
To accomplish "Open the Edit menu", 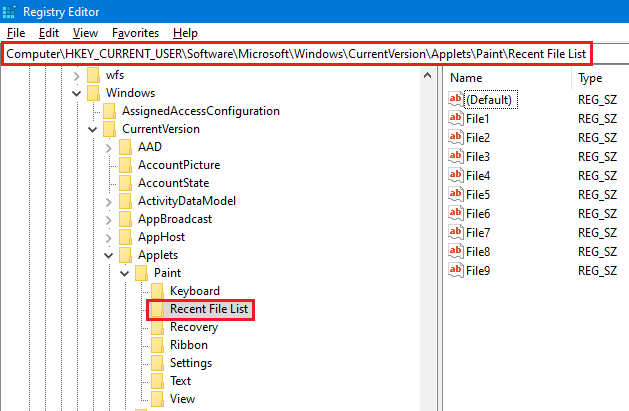I will pyautogui.click(x=49, y=33).
